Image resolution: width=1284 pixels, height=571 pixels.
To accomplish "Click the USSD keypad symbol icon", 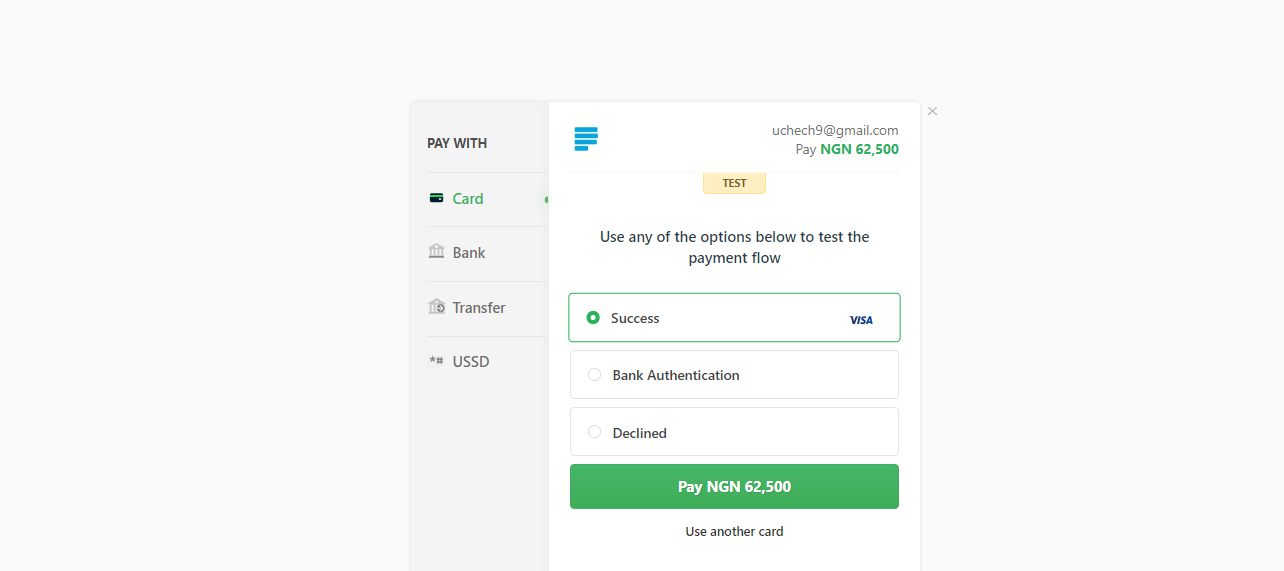I will 436,361.
